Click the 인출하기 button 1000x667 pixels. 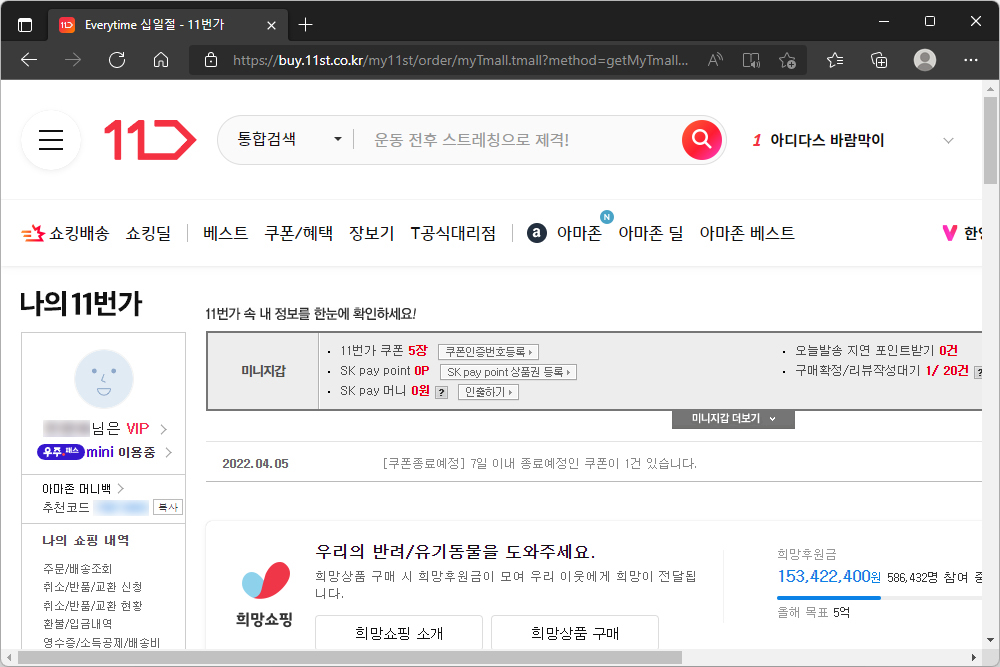pyautogui.click(x=489, y=392)
